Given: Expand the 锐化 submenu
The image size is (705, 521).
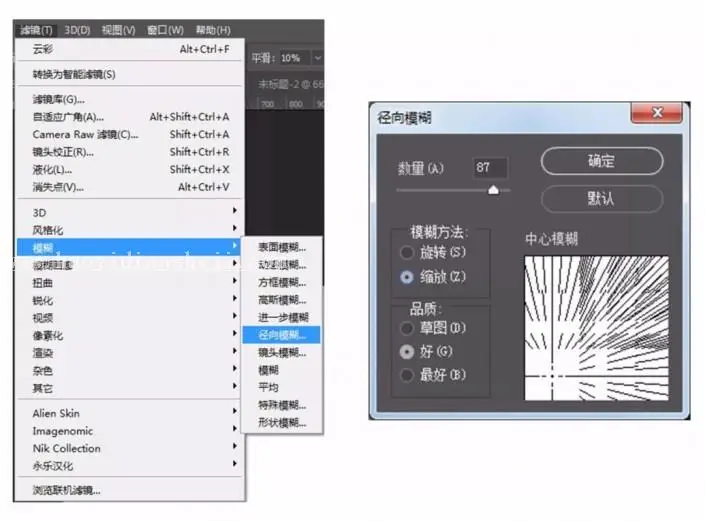Looking at the screenshot, I should pyautogui.click(x=130, y=300).
